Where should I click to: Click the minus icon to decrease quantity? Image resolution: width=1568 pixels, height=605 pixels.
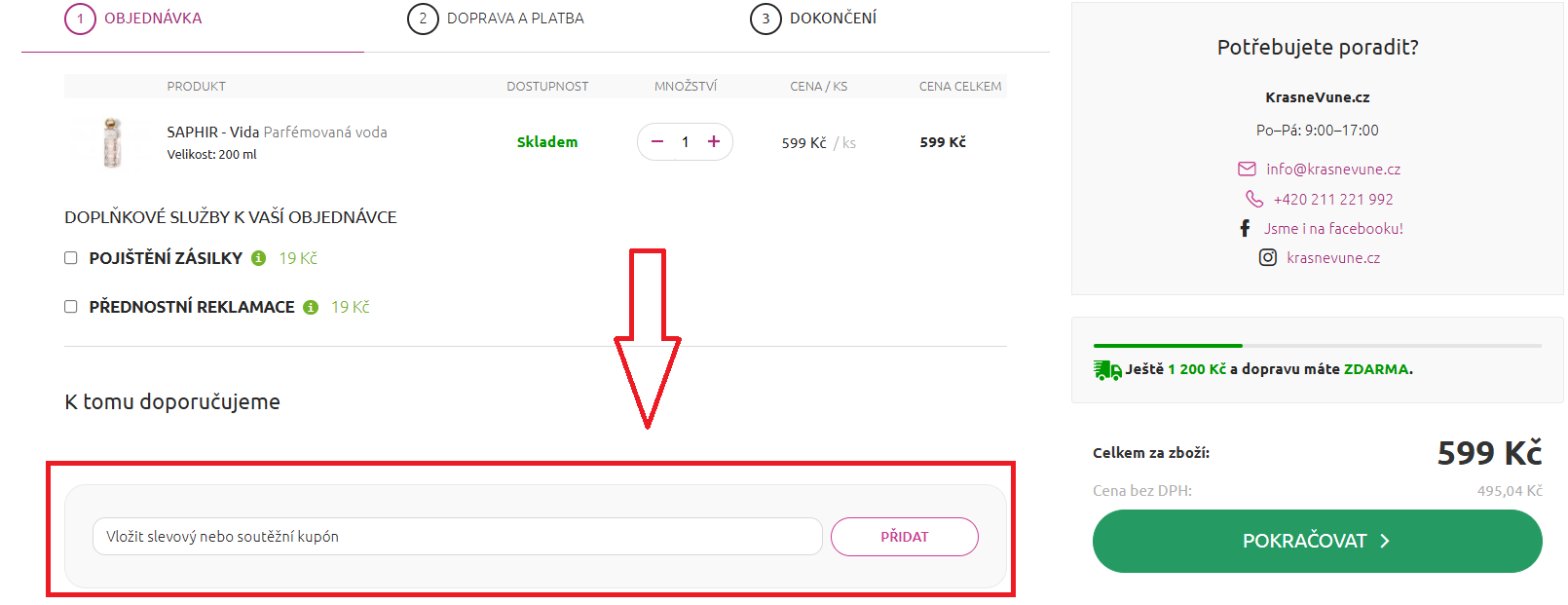[657, 141]
